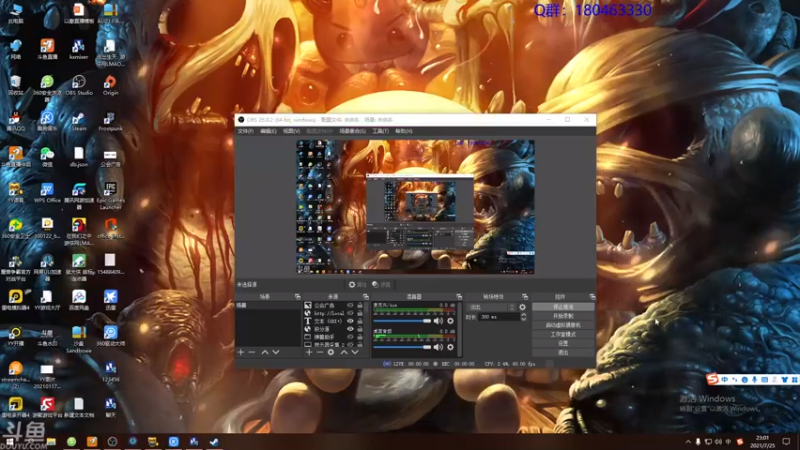
Task: Open source Filters button in OBS
Action: coord(381,285)
